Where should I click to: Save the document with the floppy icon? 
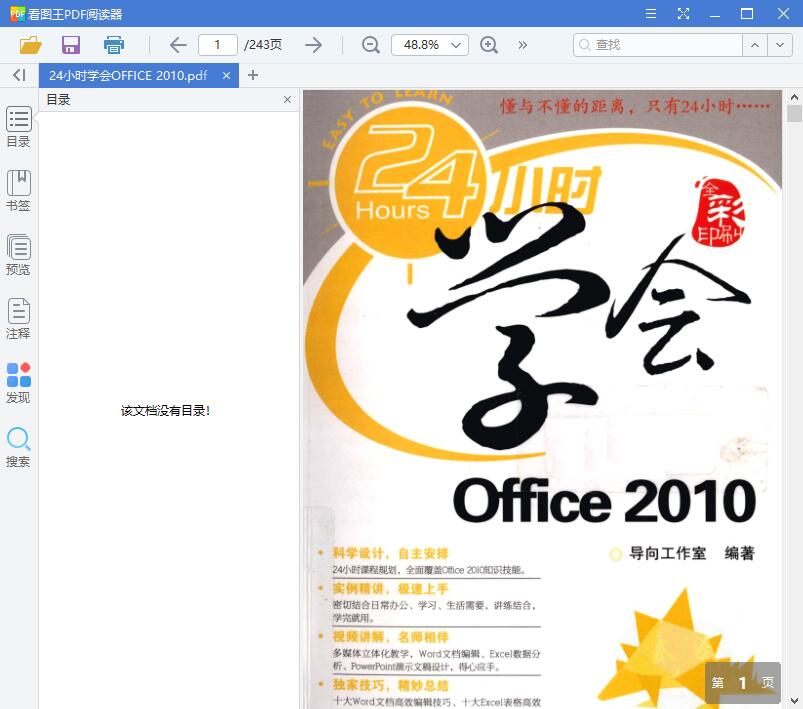point(71,45)
